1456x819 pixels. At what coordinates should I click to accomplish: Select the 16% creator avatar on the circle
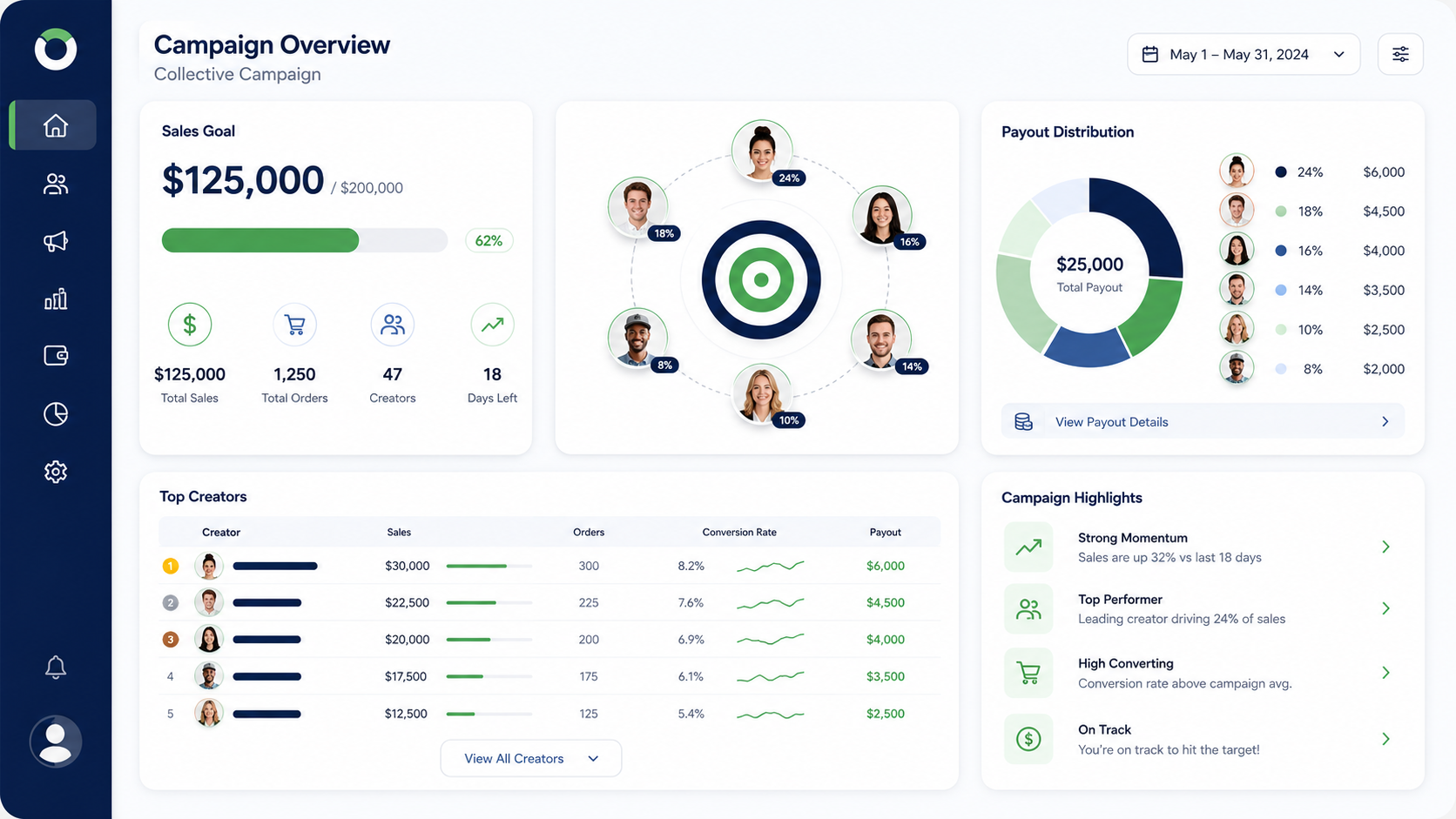pos(882,216)
